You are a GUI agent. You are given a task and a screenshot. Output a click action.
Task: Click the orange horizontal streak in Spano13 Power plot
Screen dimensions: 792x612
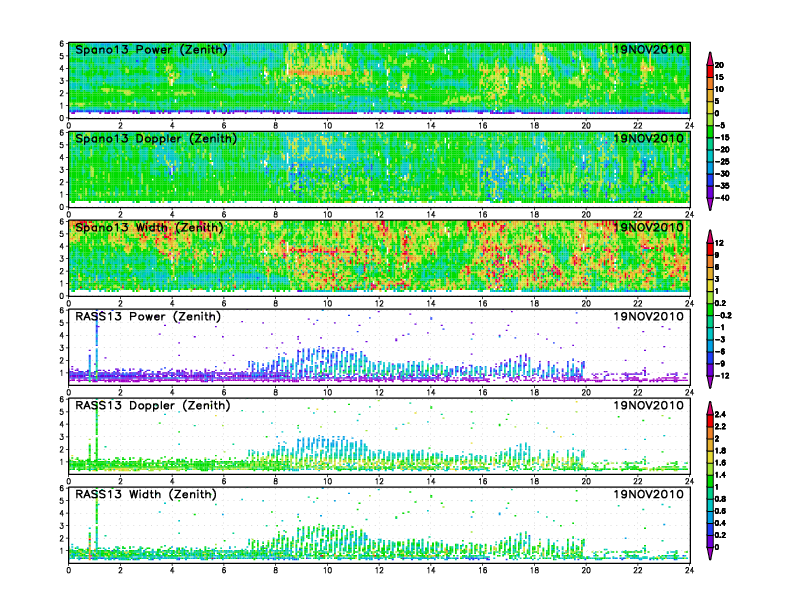tap(319, 73)
